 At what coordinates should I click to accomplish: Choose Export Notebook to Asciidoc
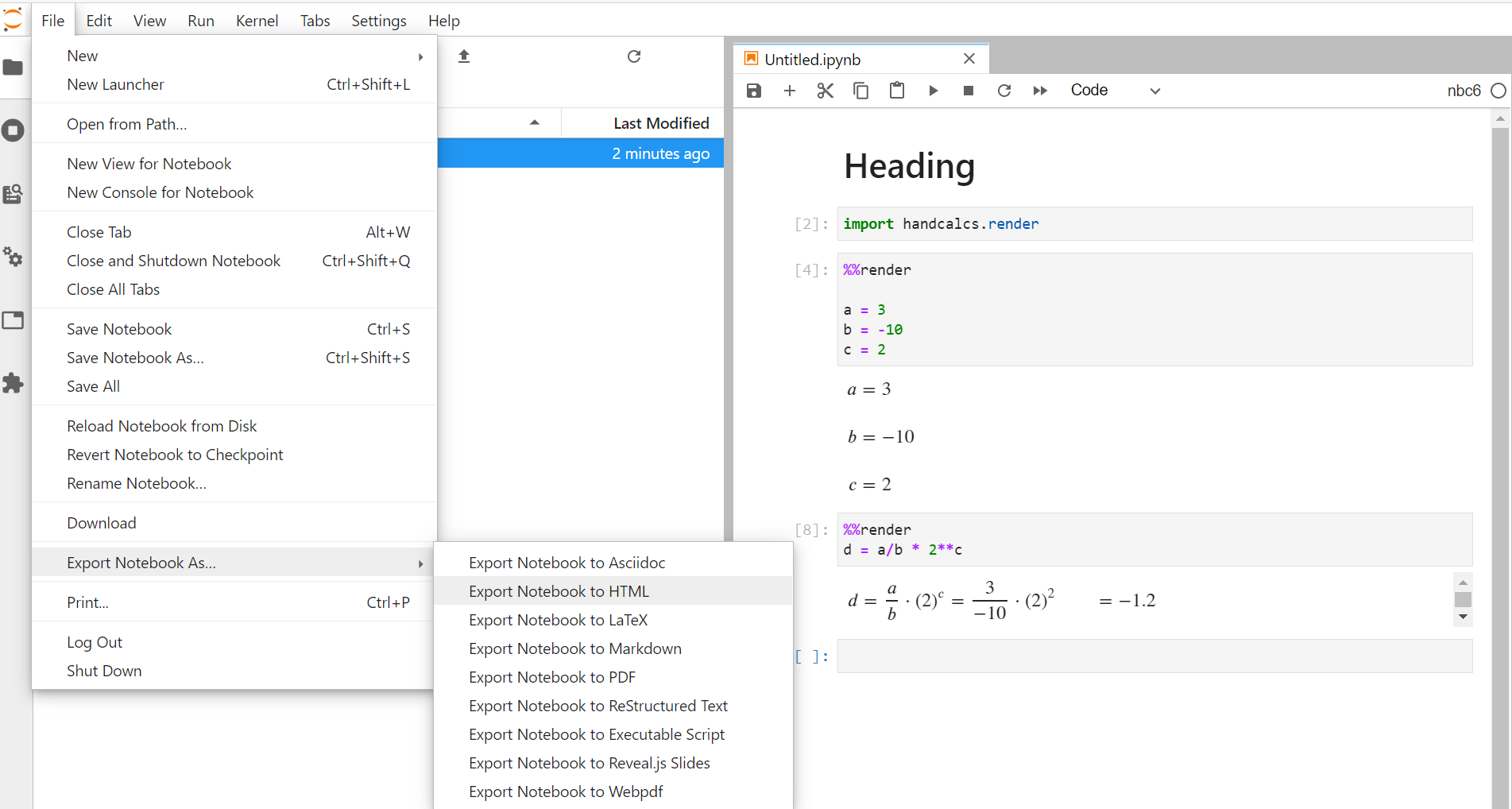613,563
